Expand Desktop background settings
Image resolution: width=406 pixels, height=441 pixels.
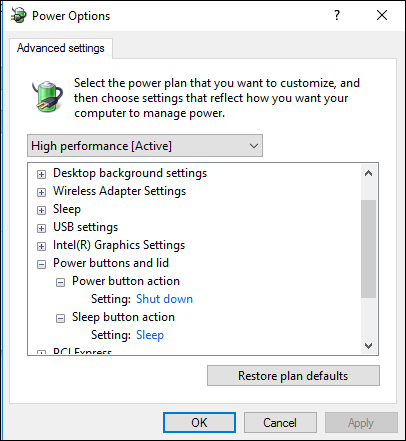tap(41, 174)
